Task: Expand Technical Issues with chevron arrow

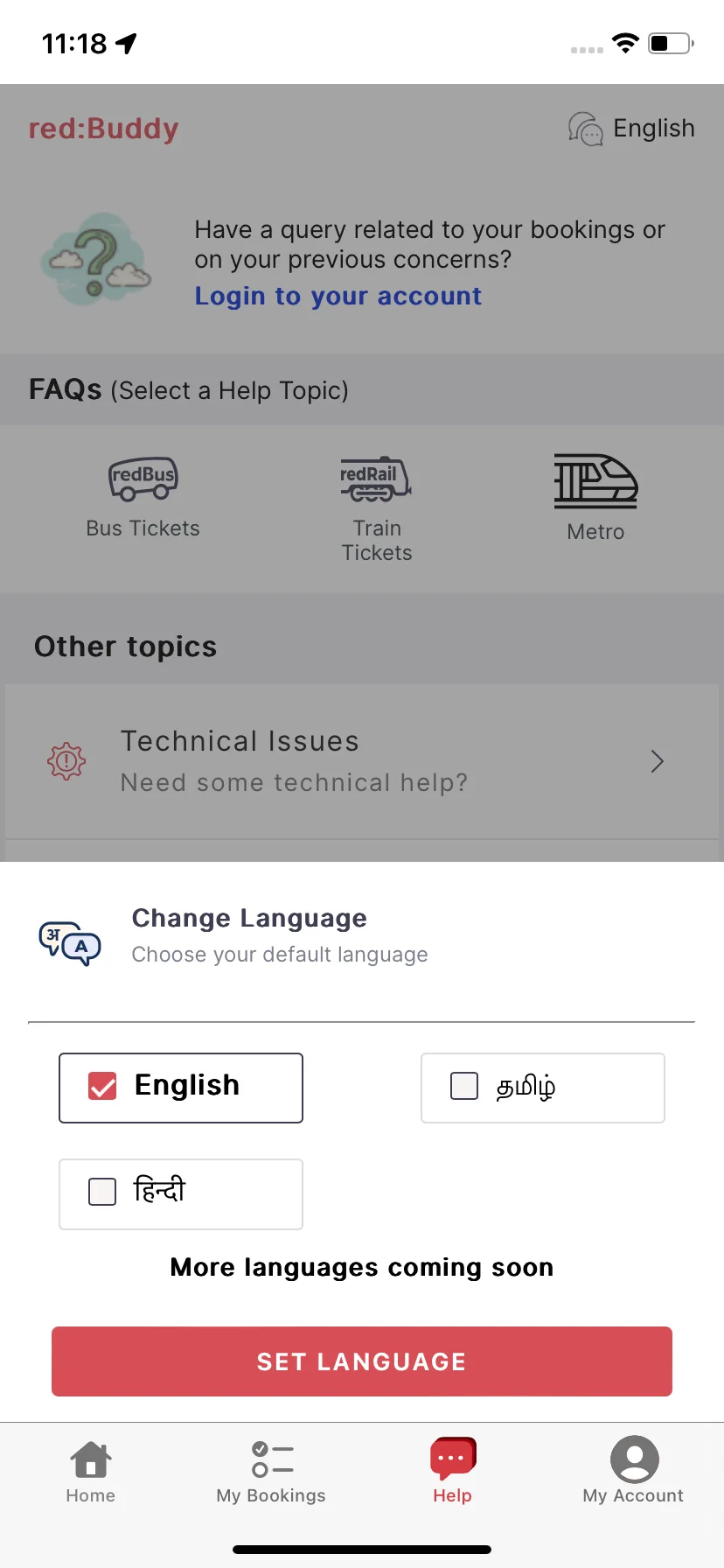Action: point(658,761)
